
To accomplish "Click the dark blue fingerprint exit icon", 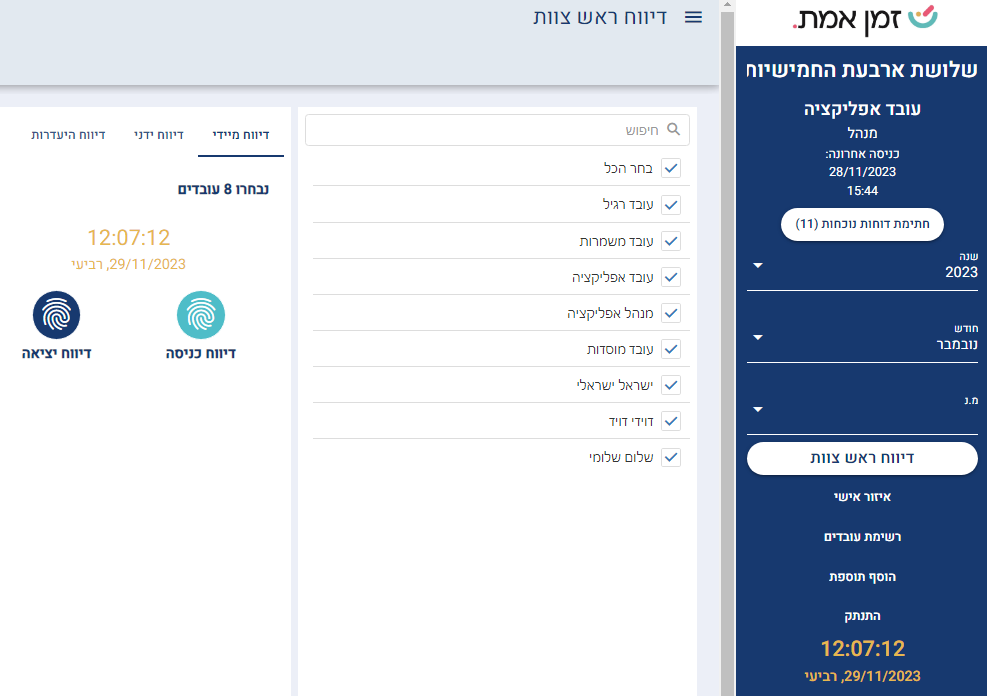I will pyautogui.click(x=56, y=316).
